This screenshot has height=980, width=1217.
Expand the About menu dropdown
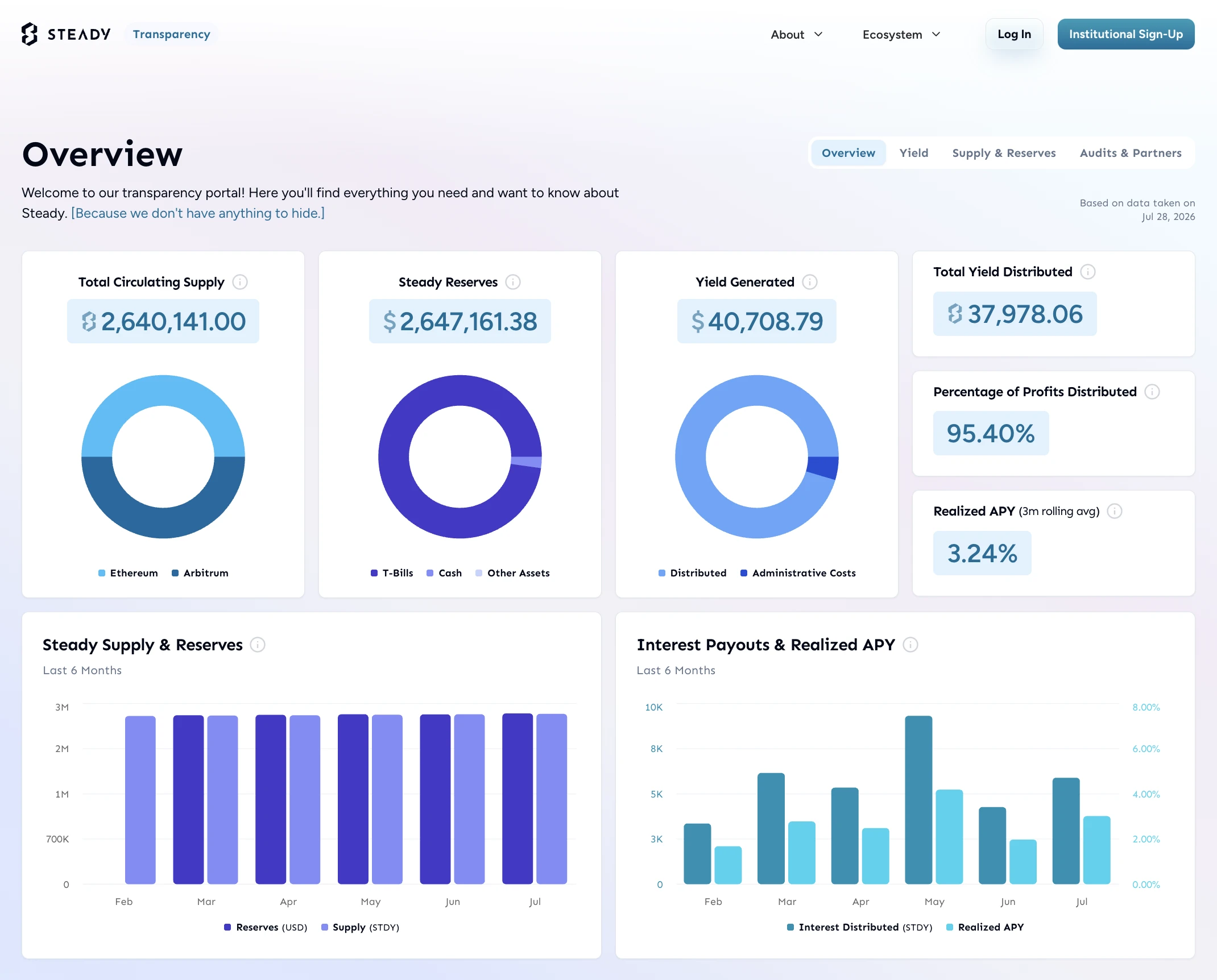[x=797, y=35]
